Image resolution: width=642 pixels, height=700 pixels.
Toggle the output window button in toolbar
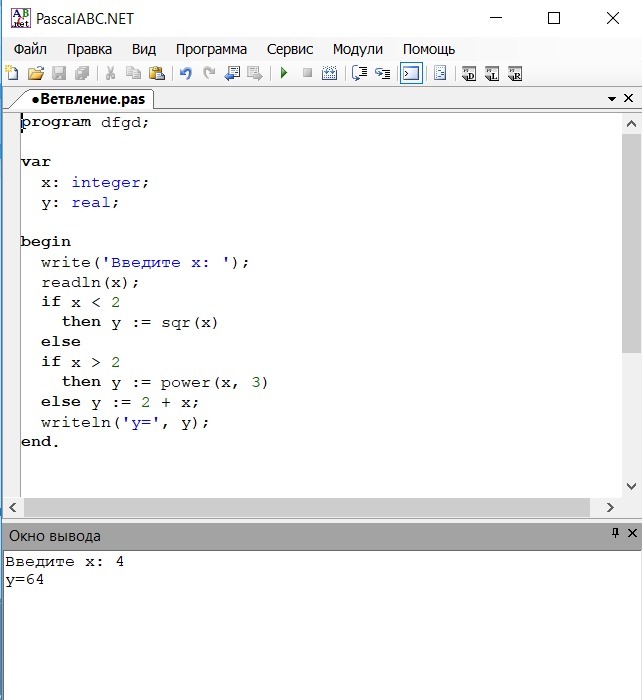click(411, 73)
